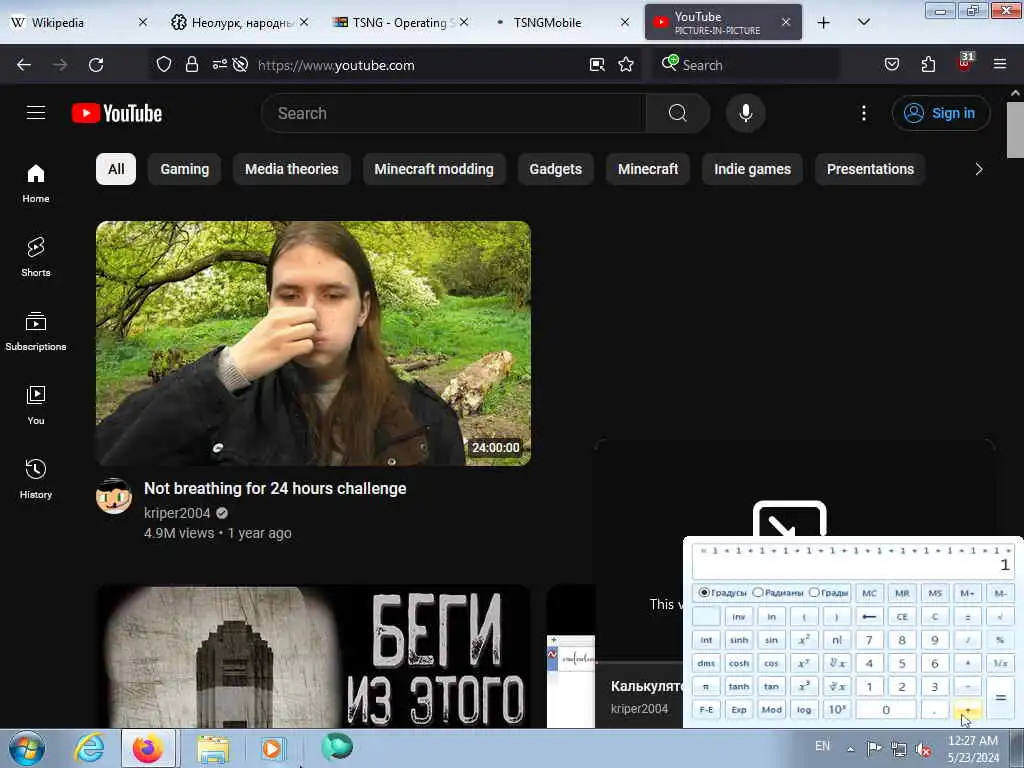Click the picture-in-picture icon in address bar
The image size is (1024, 768).
coord(597,65)
